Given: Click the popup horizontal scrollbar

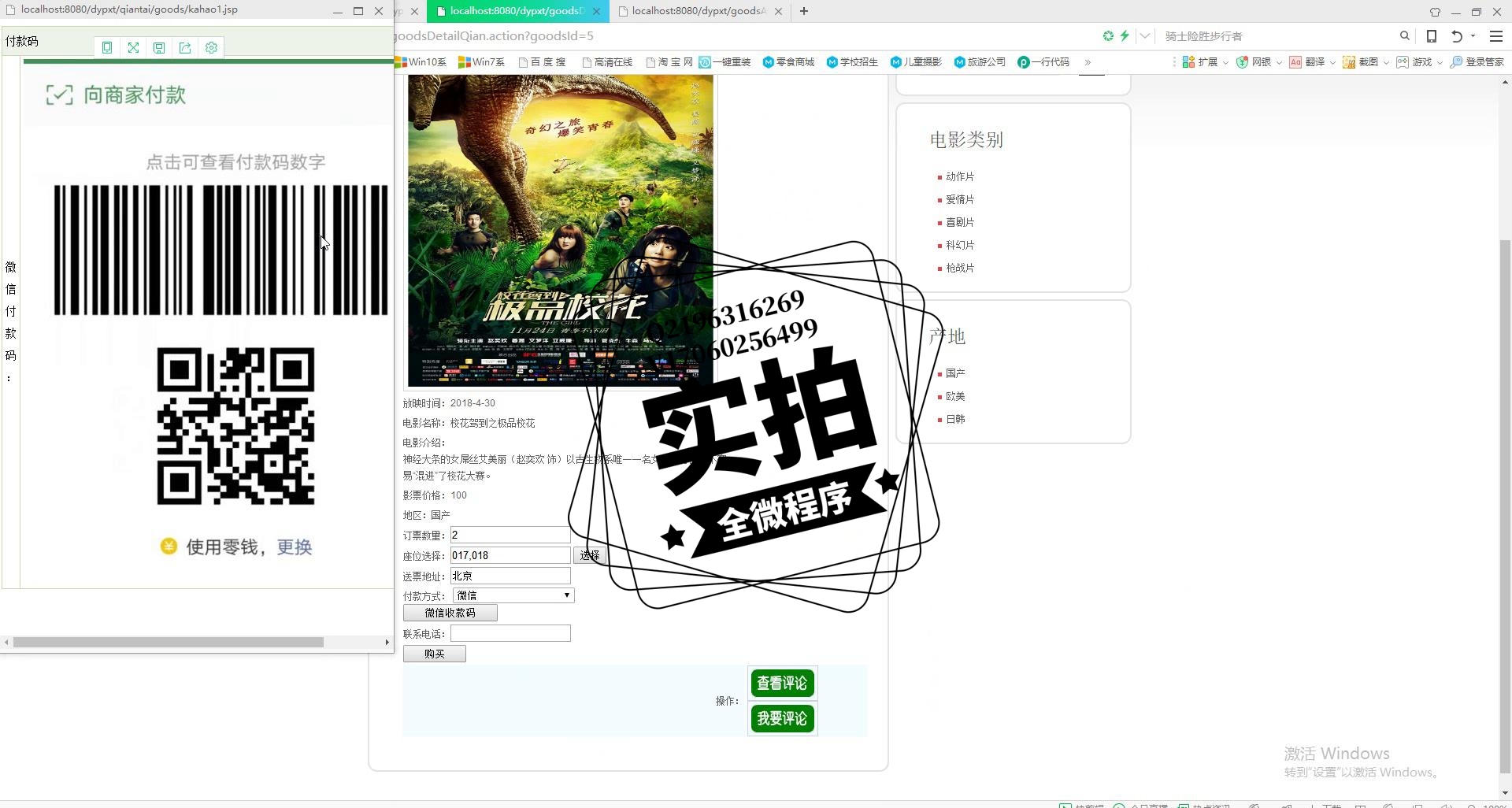Looking at the screenshot, I should 169,643.
